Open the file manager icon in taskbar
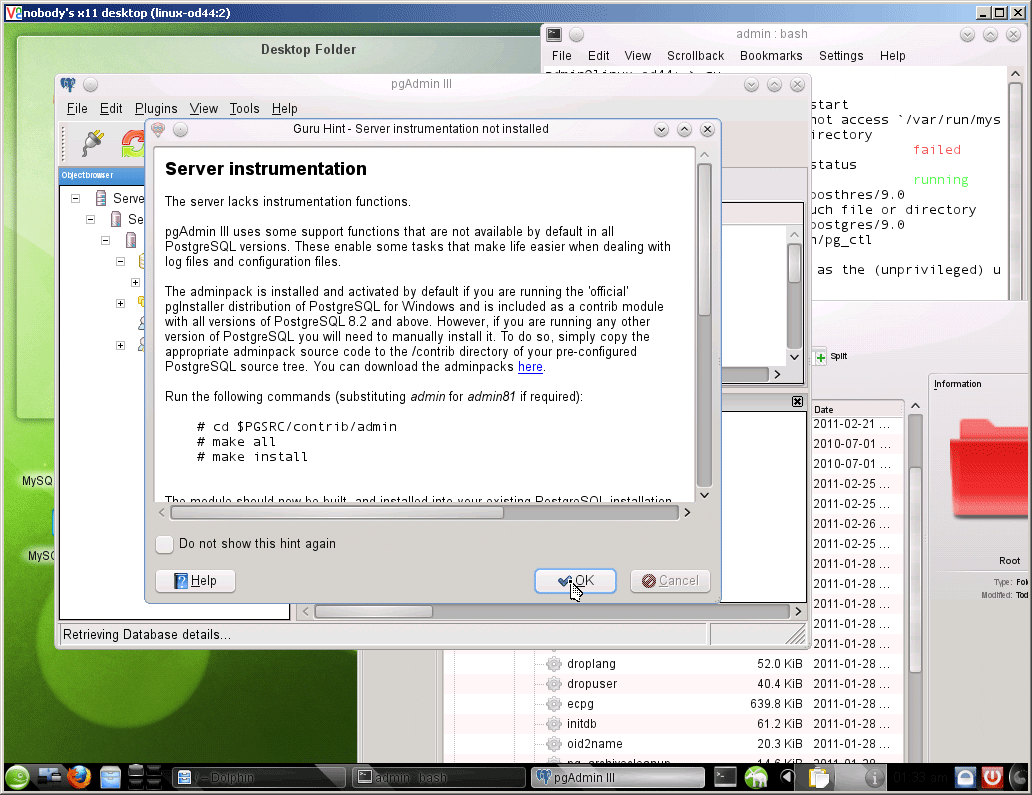The height and width of the screenshot is (795, 1032). pos(110,778)
